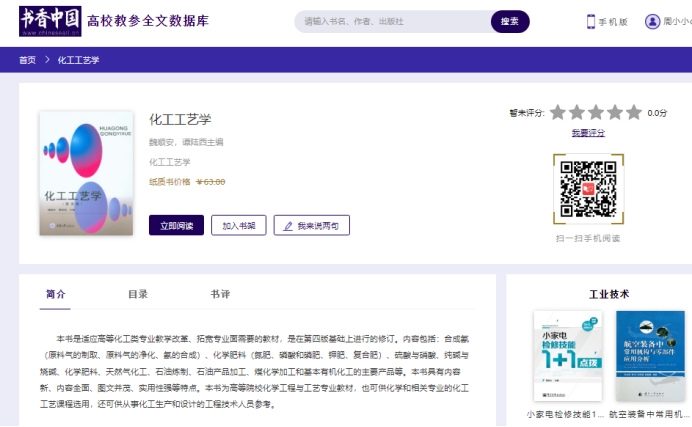The image size is (692, 427).
Task: Add the book via 加入书架 button
Action: [x=238, y=225]
